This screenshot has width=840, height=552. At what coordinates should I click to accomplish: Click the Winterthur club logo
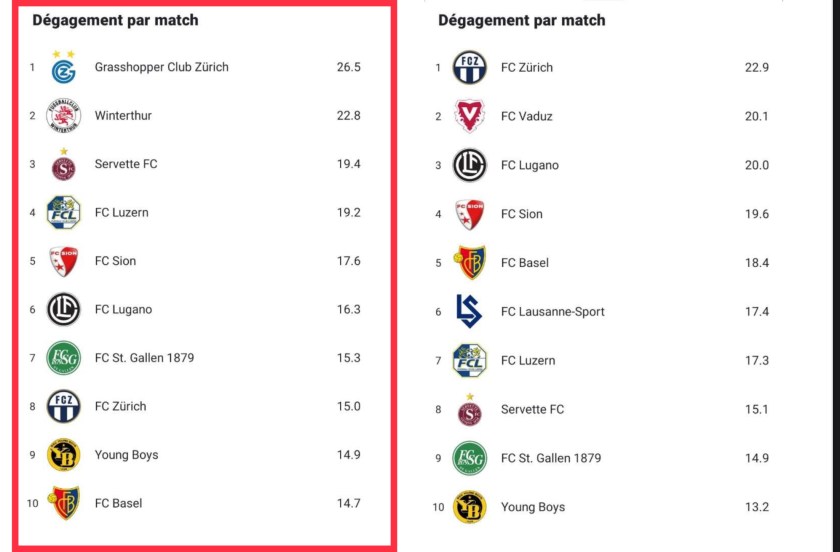(x=64, y=116)
